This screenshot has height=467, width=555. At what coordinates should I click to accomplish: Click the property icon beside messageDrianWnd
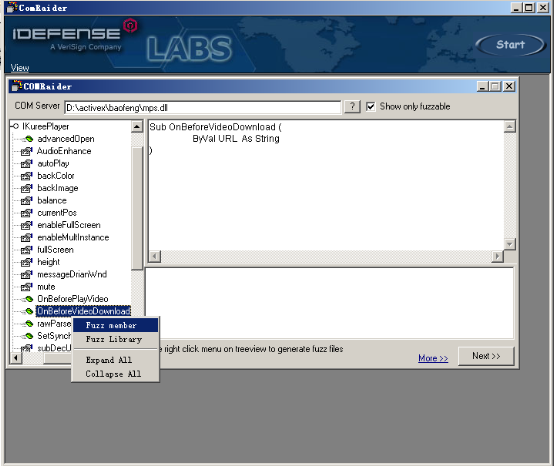coord(26,275)
